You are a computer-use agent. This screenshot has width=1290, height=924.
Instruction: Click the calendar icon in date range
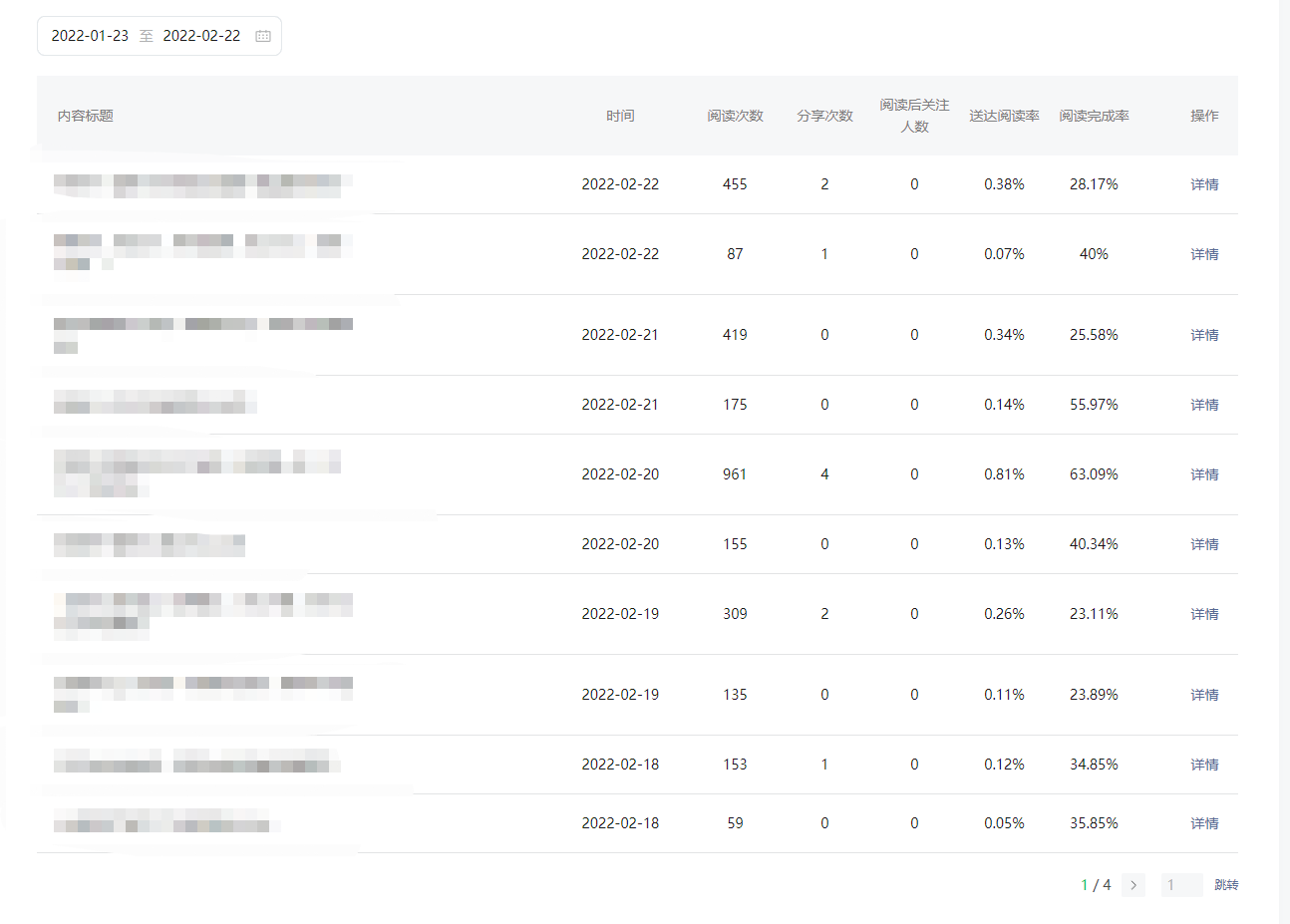click(263, 36)
